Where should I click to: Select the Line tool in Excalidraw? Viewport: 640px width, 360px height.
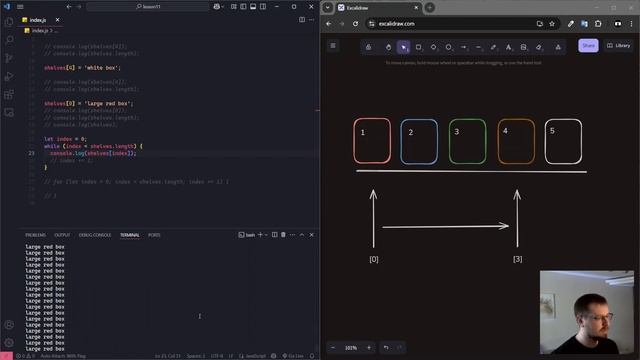479,47
